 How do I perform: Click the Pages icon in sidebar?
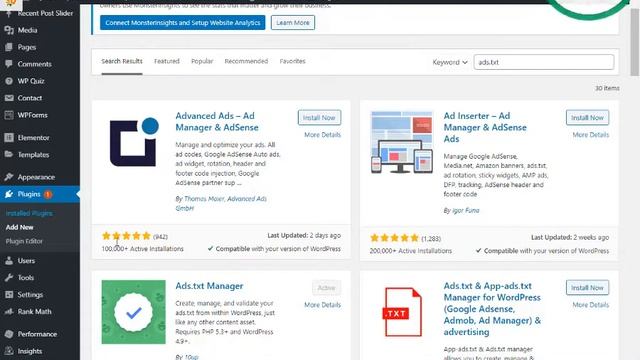click(x=9, y=47)
